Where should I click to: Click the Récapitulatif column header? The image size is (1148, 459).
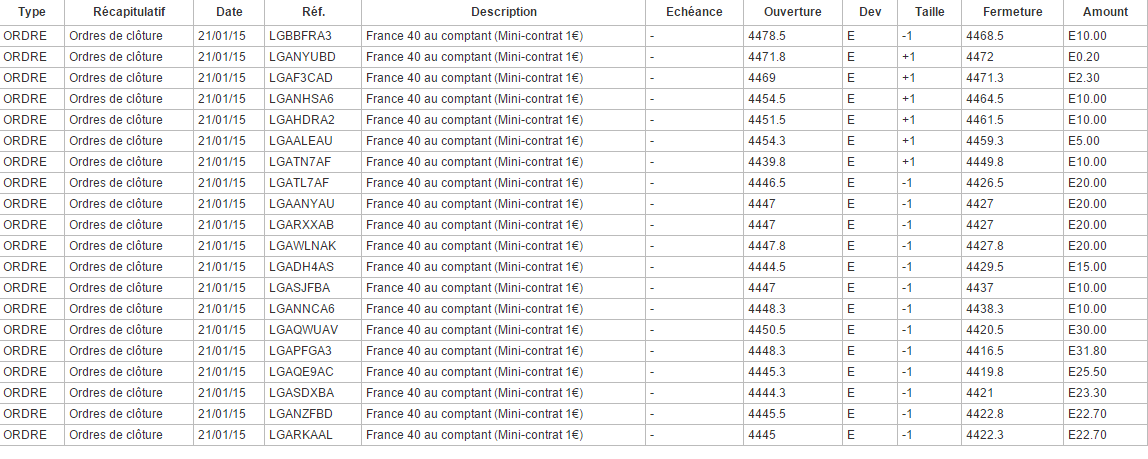tap(129, 12)
